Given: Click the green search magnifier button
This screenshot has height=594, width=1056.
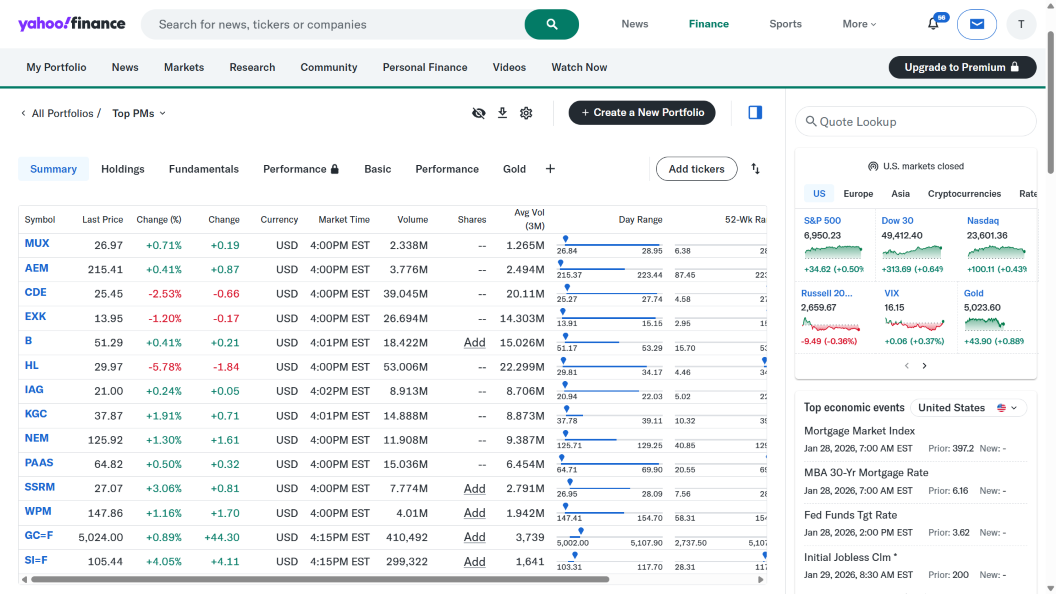Looking at the screenshot, I should pyautogui.click(x=551, y=24).
